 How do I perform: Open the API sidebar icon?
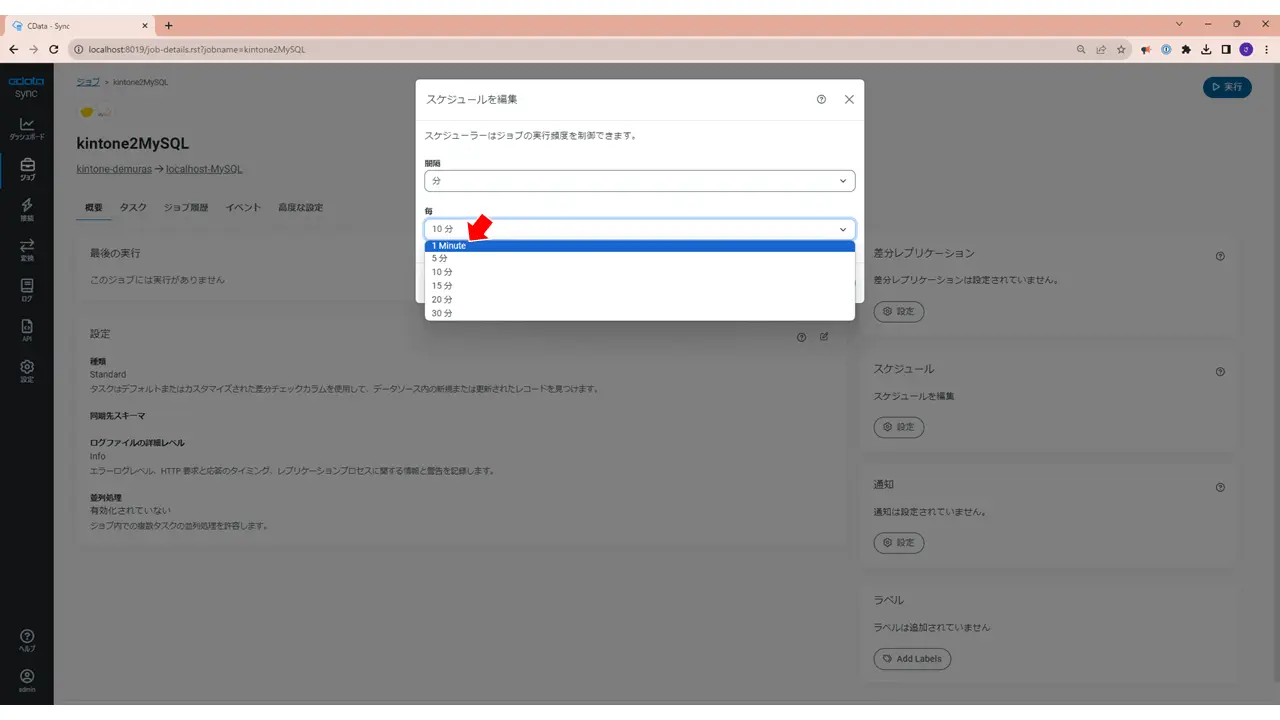point(27,330)
